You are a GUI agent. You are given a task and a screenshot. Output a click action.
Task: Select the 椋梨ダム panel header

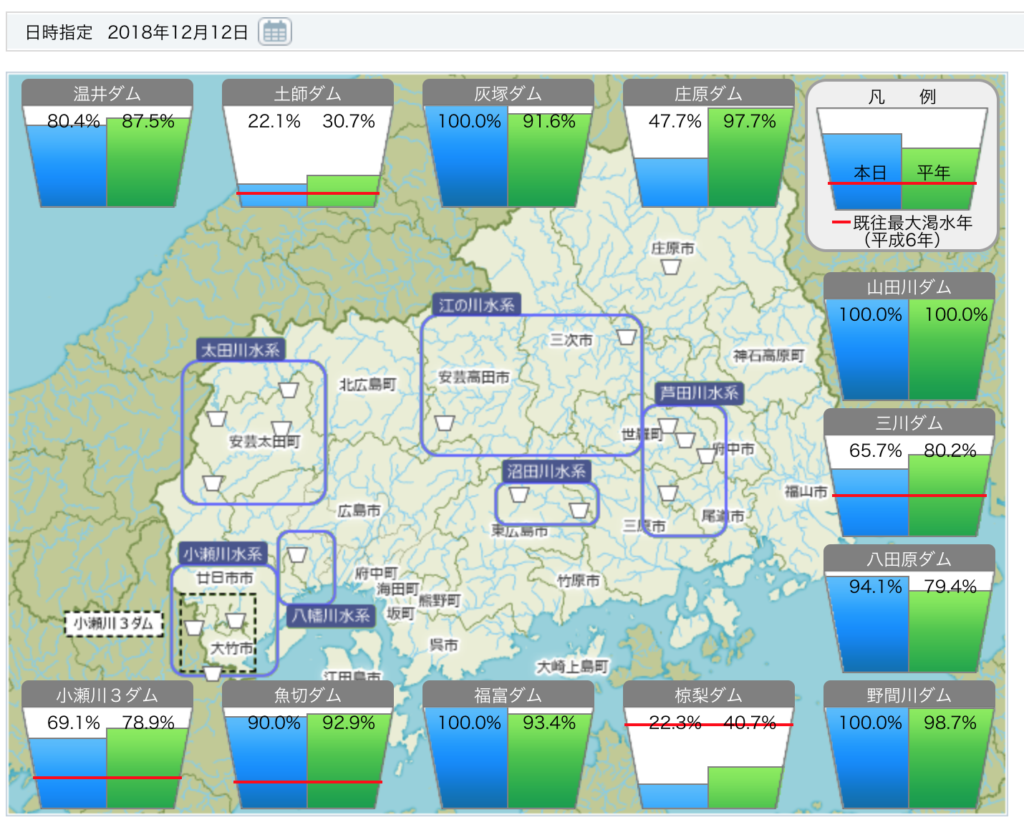pos(708,695)
